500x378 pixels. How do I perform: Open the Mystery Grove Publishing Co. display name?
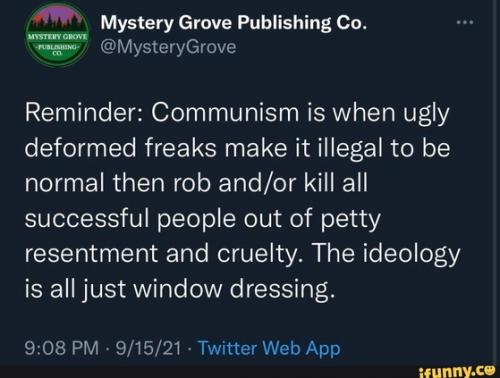[234, 23]
